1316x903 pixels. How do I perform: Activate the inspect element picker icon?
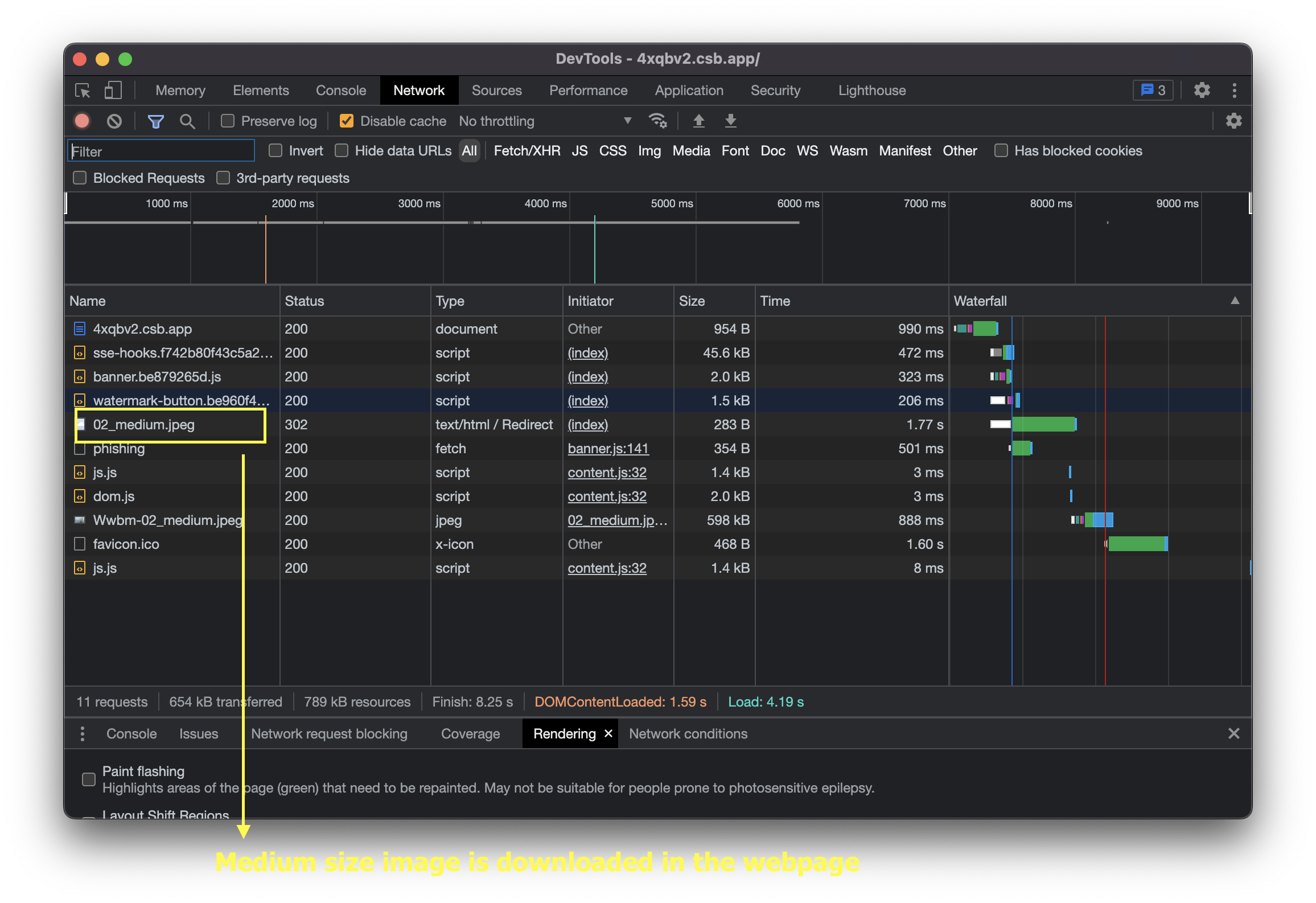coord(83,91)
